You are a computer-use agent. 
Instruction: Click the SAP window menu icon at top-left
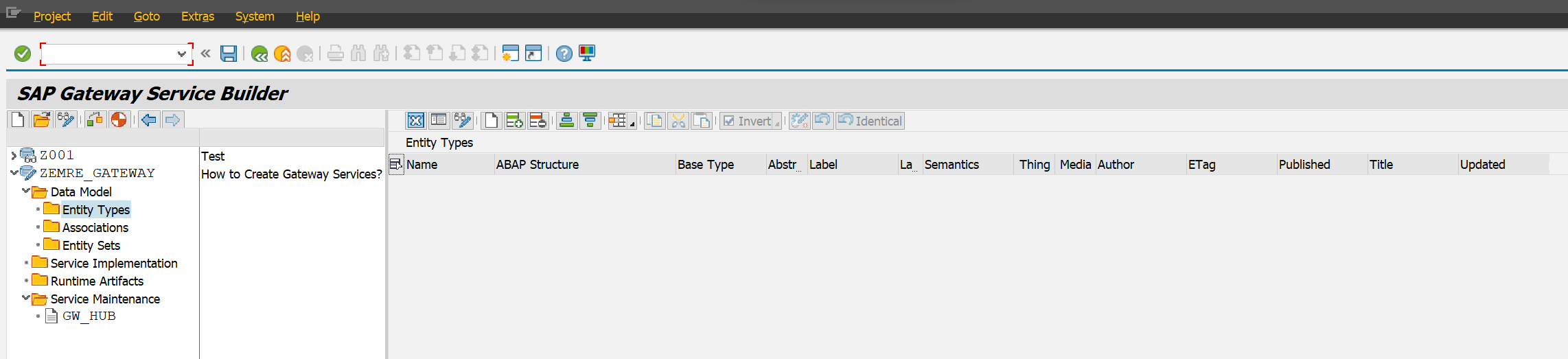tap(13, 13)
